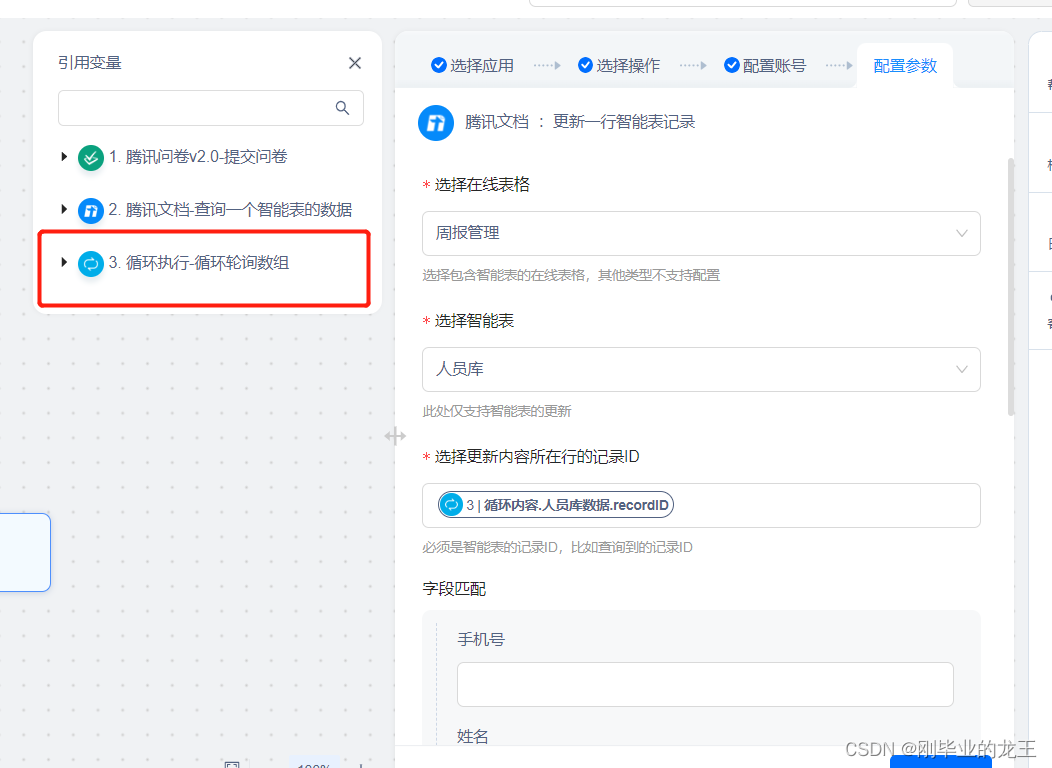Select 3. 循环执行-循环轮询数组 text
The width and height of the screenshot is (1052, 768).
[x=199, y=263]
